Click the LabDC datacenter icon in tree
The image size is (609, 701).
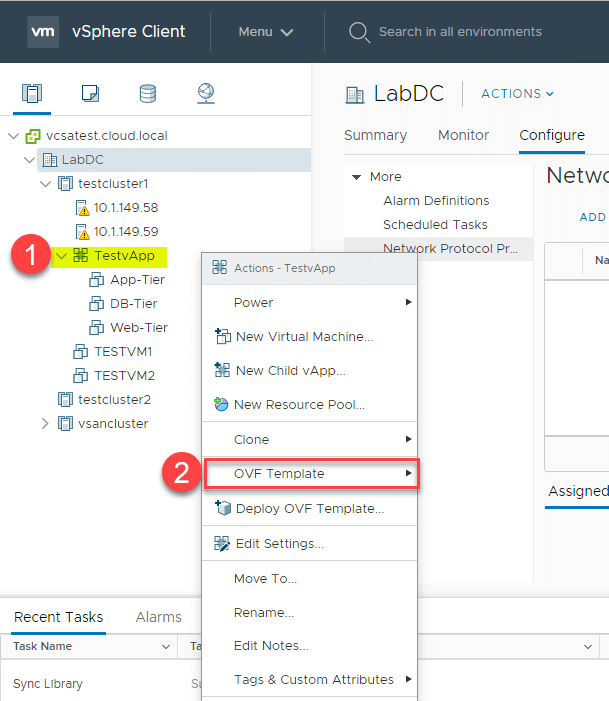50,160
